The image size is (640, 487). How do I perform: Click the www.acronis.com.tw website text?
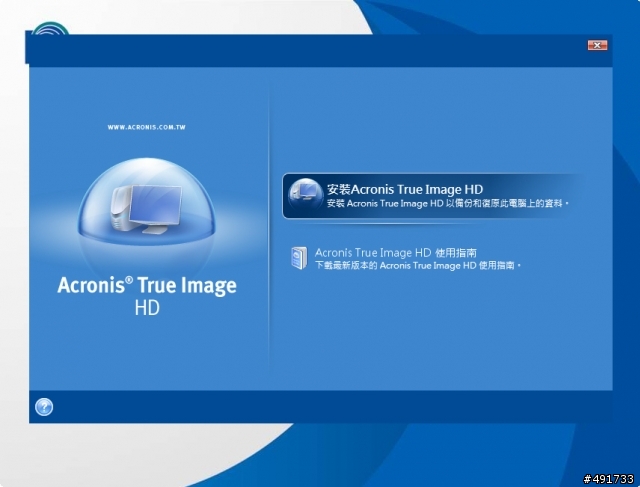(x=147, y=127)
